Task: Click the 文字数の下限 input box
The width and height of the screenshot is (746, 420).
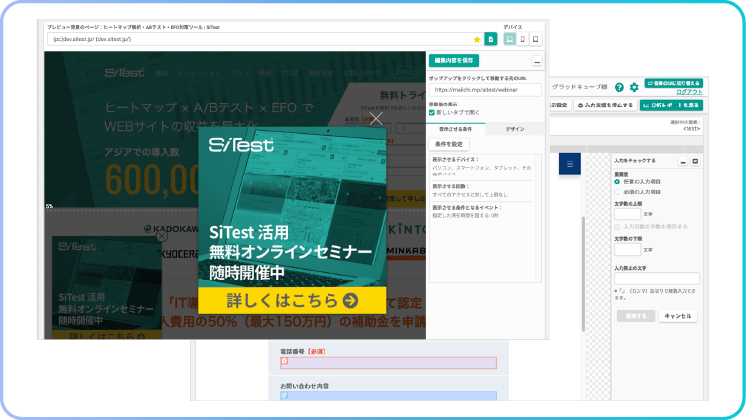Action: [627, 250]
